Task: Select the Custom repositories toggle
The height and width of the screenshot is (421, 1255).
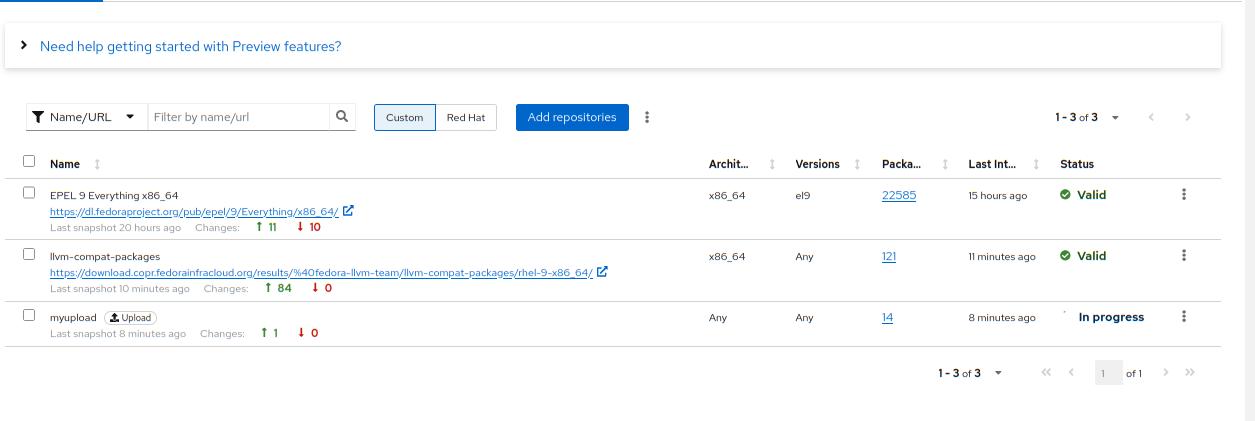Action: (405, 118)
